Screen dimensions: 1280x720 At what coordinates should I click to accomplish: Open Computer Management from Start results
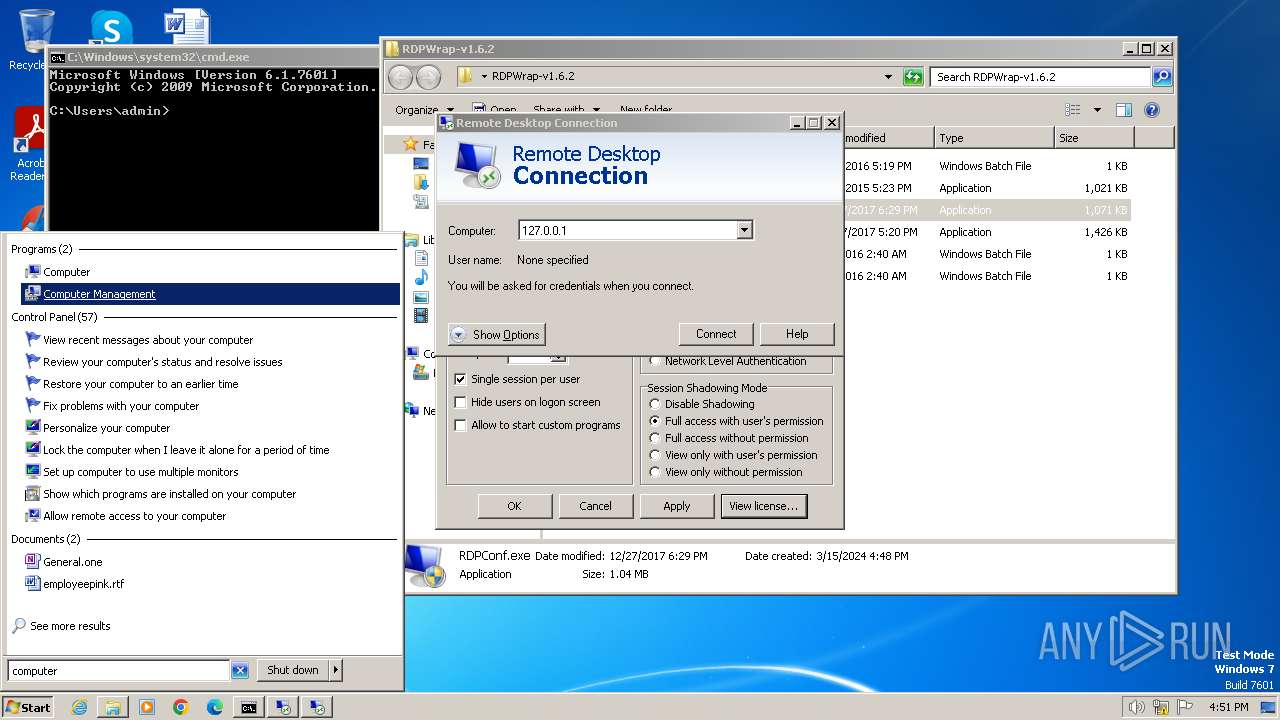coord(210,294)
